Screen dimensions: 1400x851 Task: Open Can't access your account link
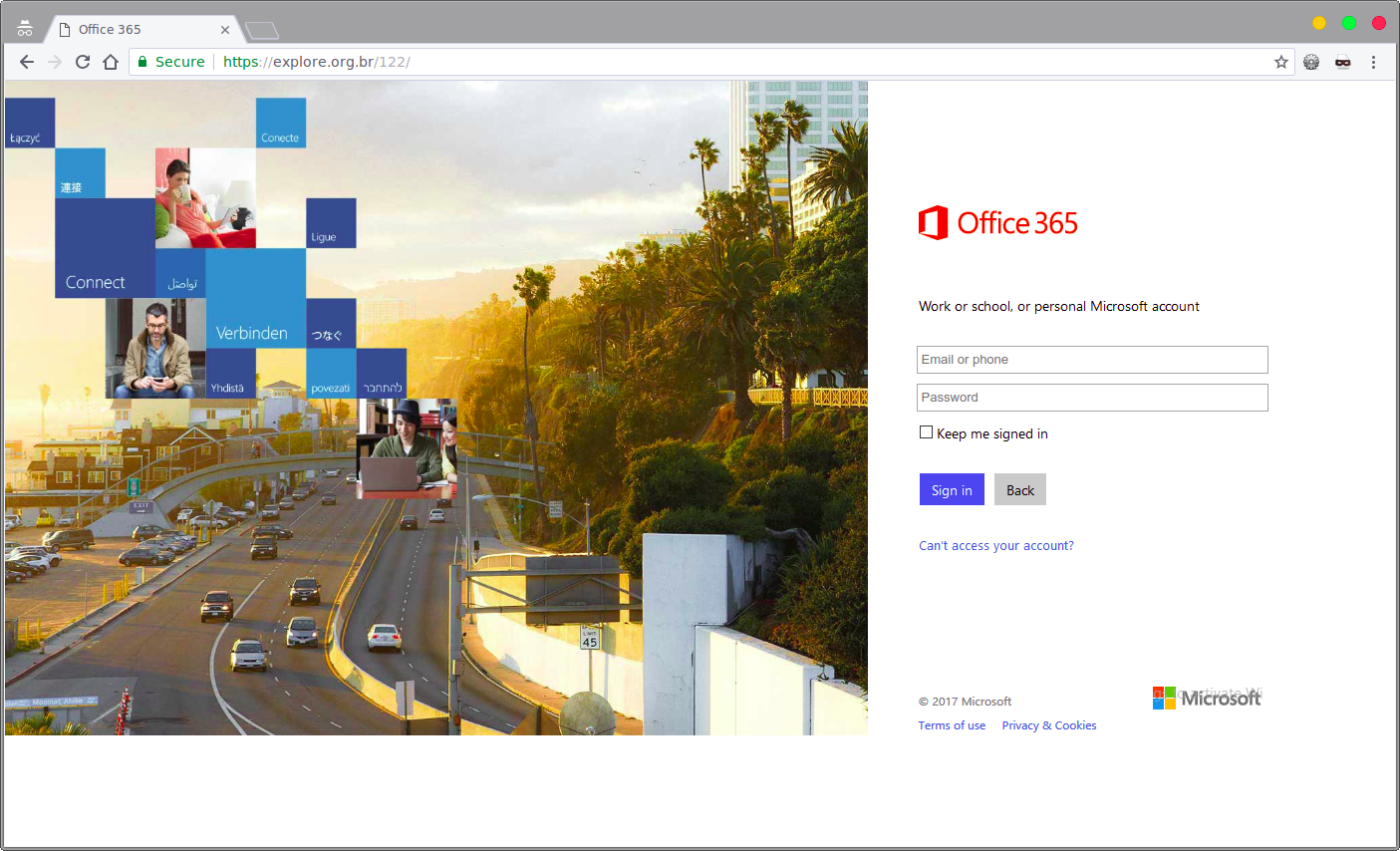click(x=996, y=546)
